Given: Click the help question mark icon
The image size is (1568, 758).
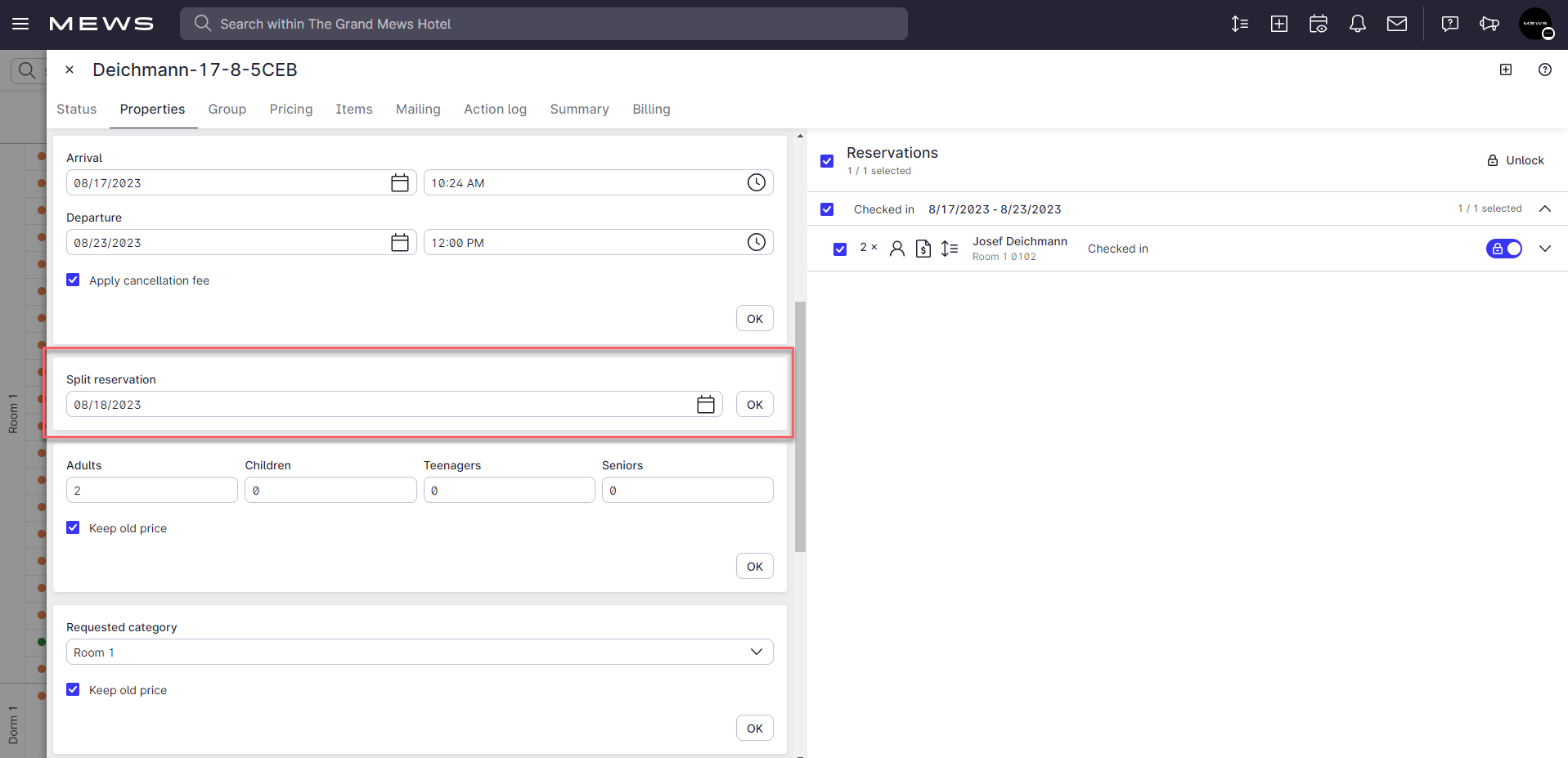Looking at the screenshot, I should click(x=1544, y=70).
